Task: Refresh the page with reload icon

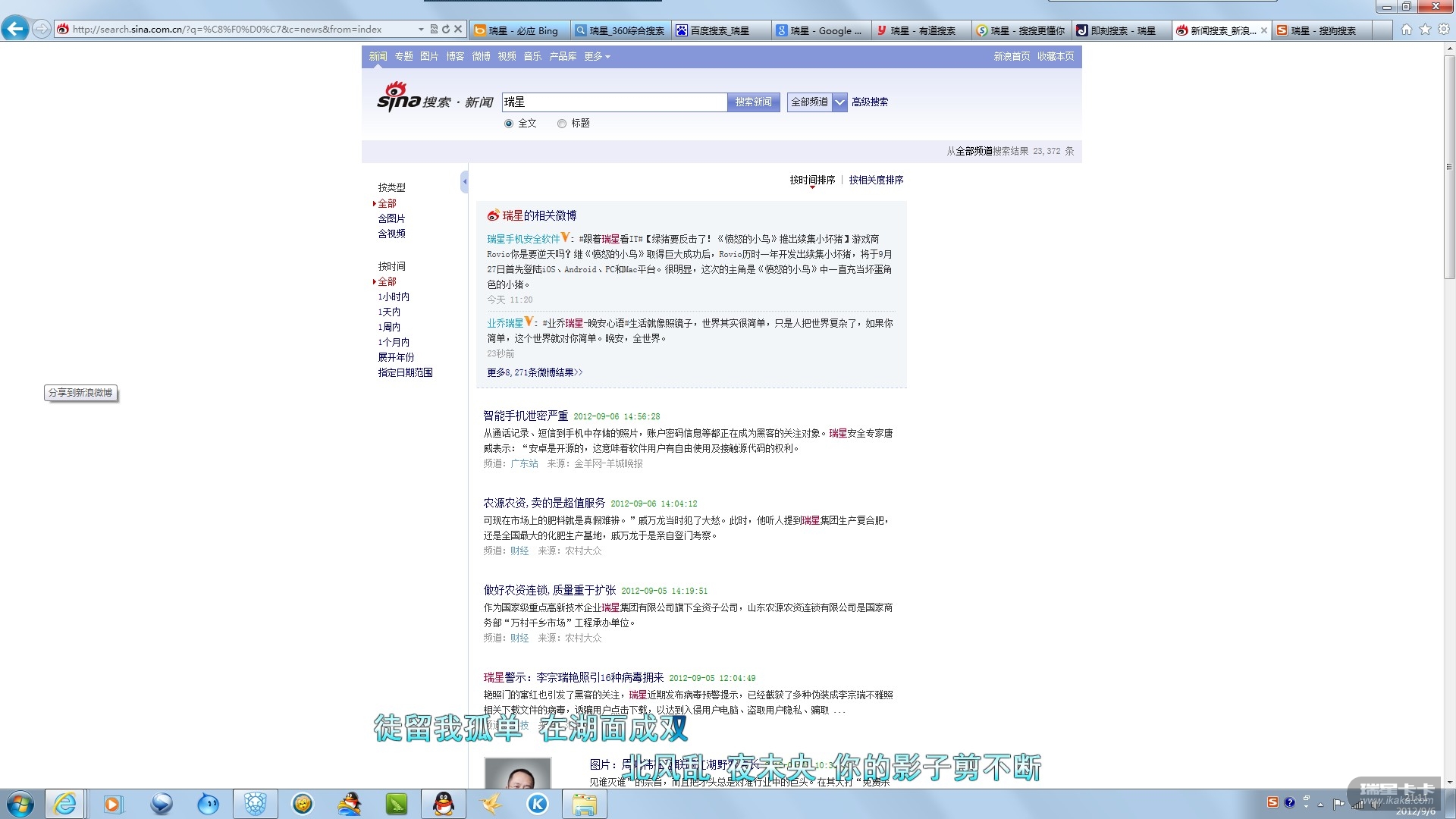Action: (446, 30)
